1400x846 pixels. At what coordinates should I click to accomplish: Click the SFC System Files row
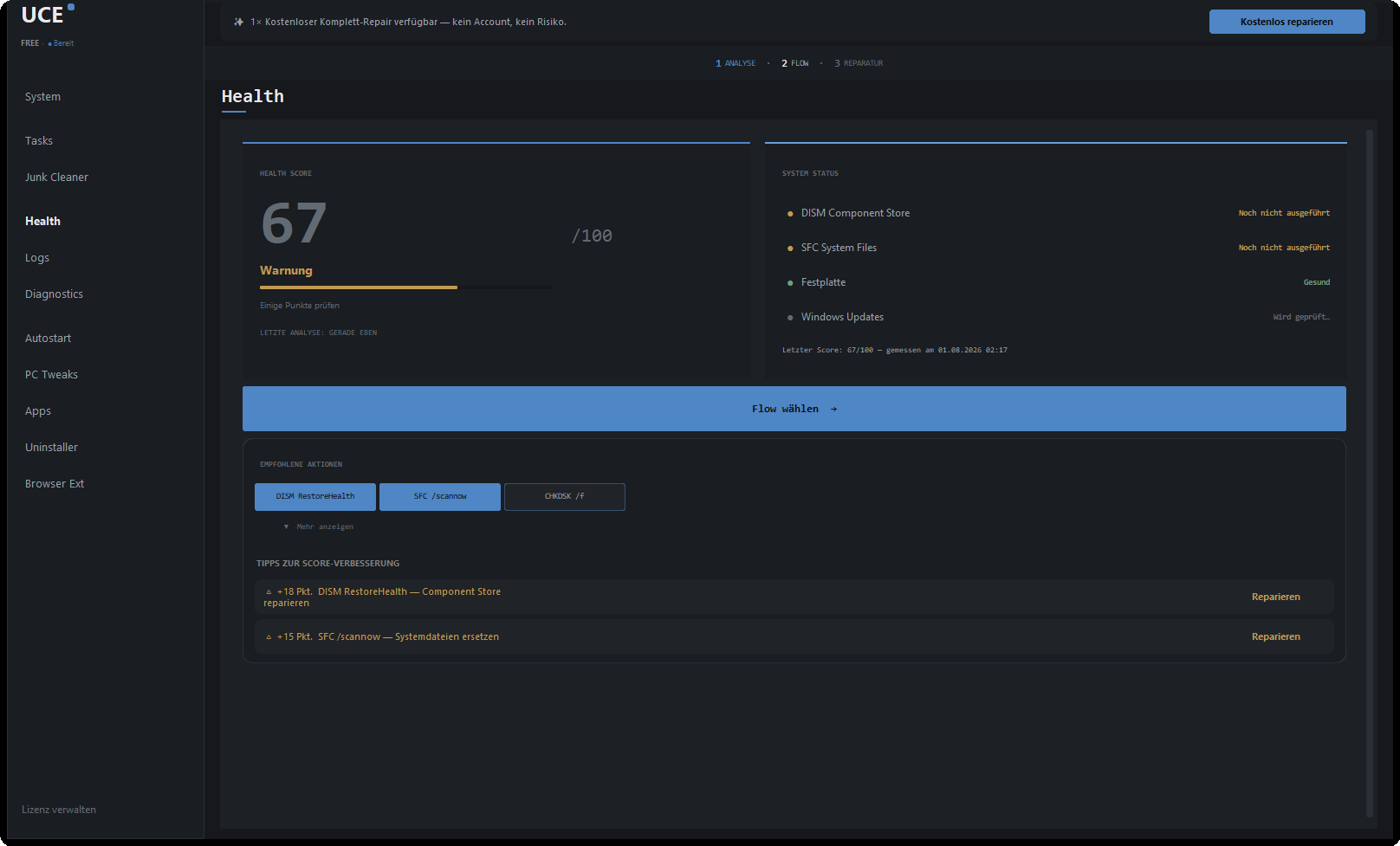pos(1058,248)
